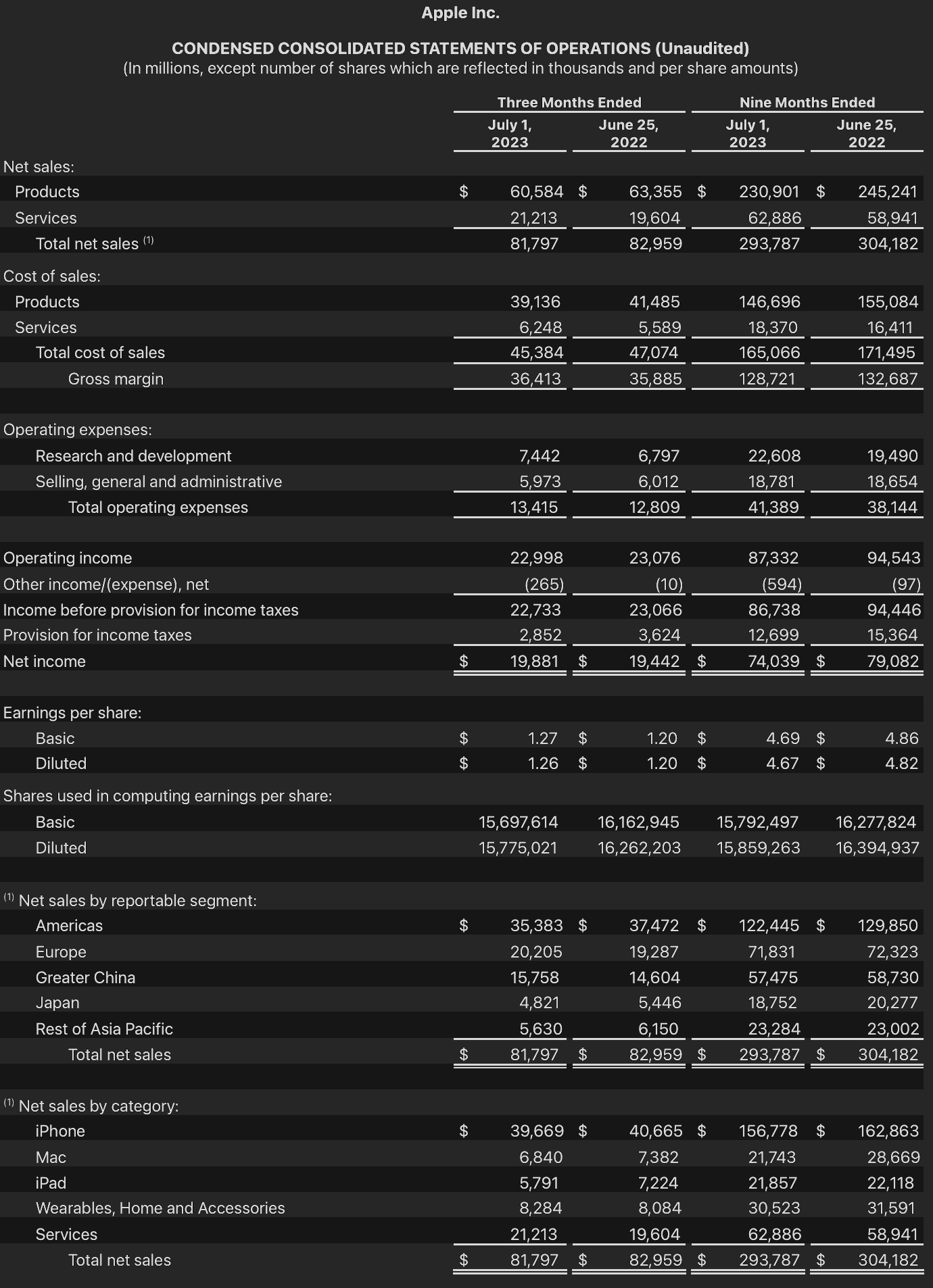The height and width of the screenshot is (1288, 933).
Task: Click the 'Operating income' row label
Action: [68, 558]
